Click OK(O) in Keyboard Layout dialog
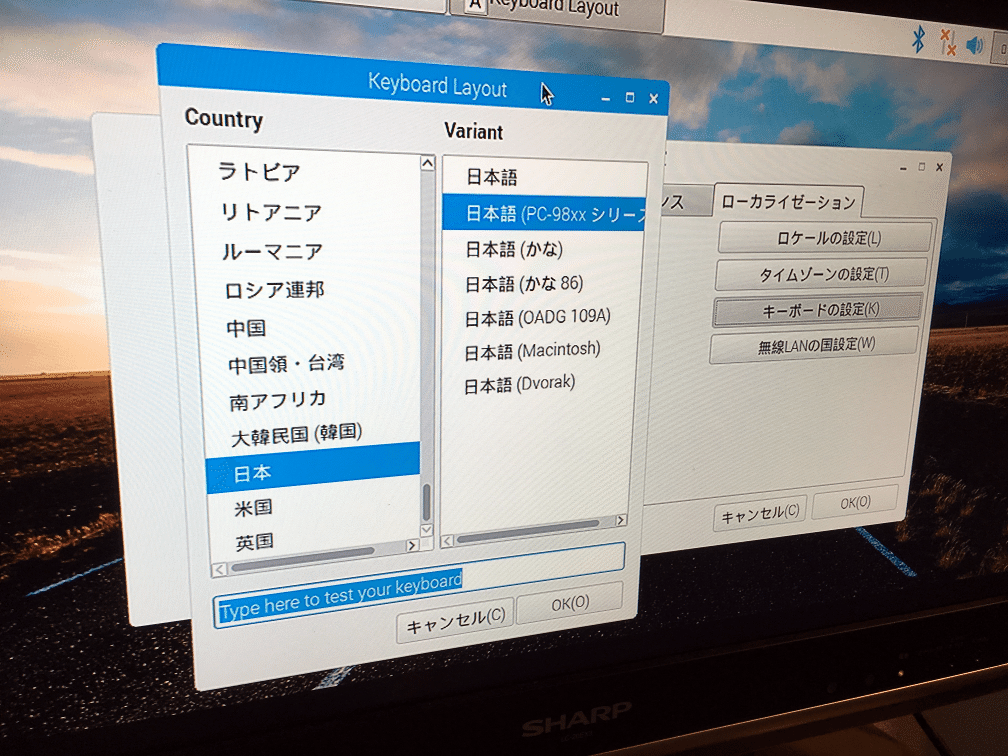 click(x=570, y=604)
